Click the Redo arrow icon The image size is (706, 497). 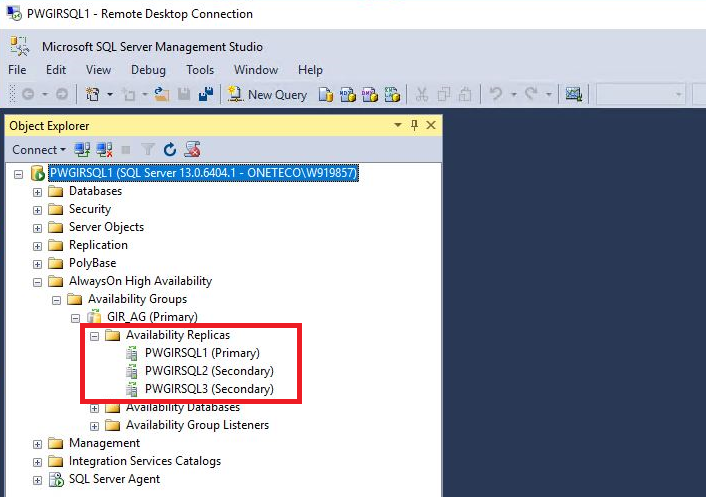[531, 94]
